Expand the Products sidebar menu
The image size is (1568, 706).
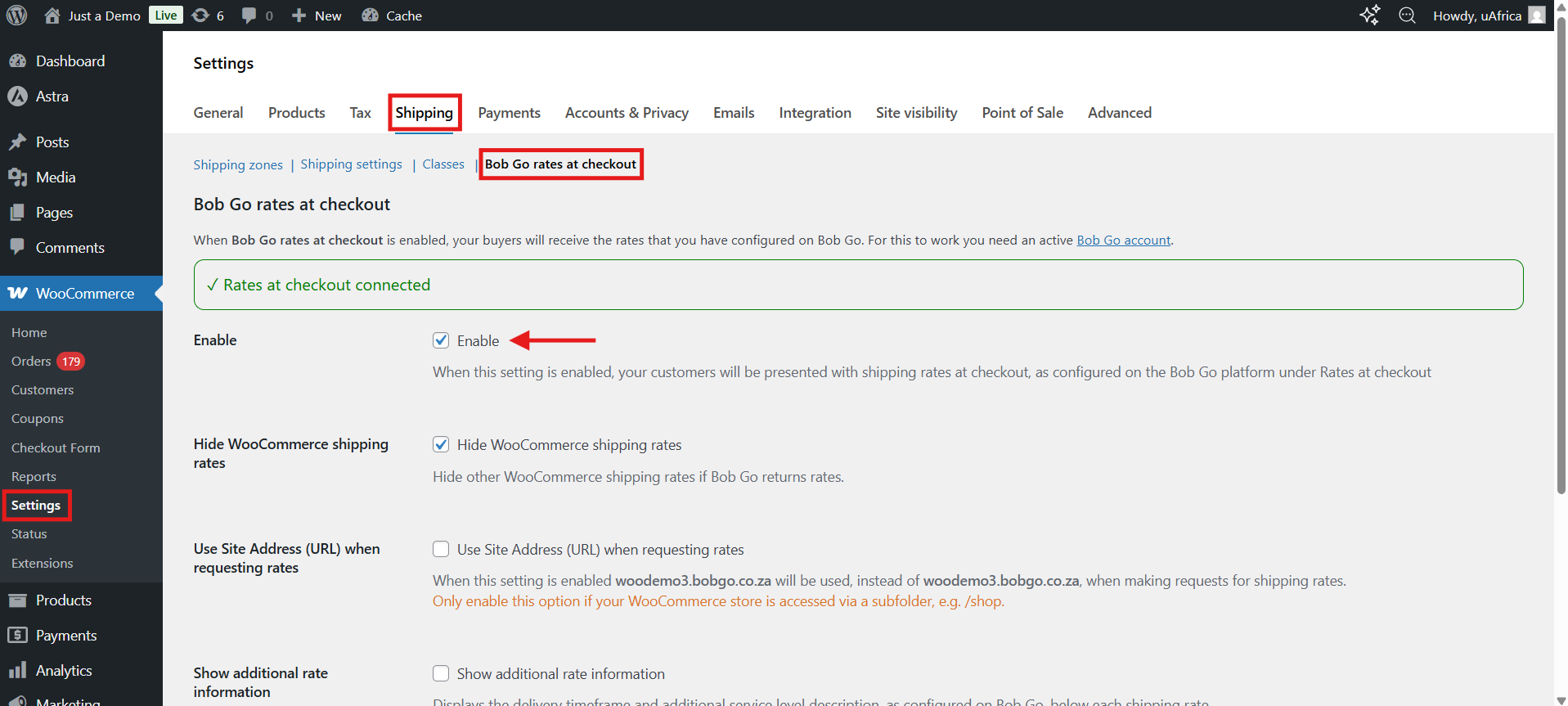(x=63, y=600)
